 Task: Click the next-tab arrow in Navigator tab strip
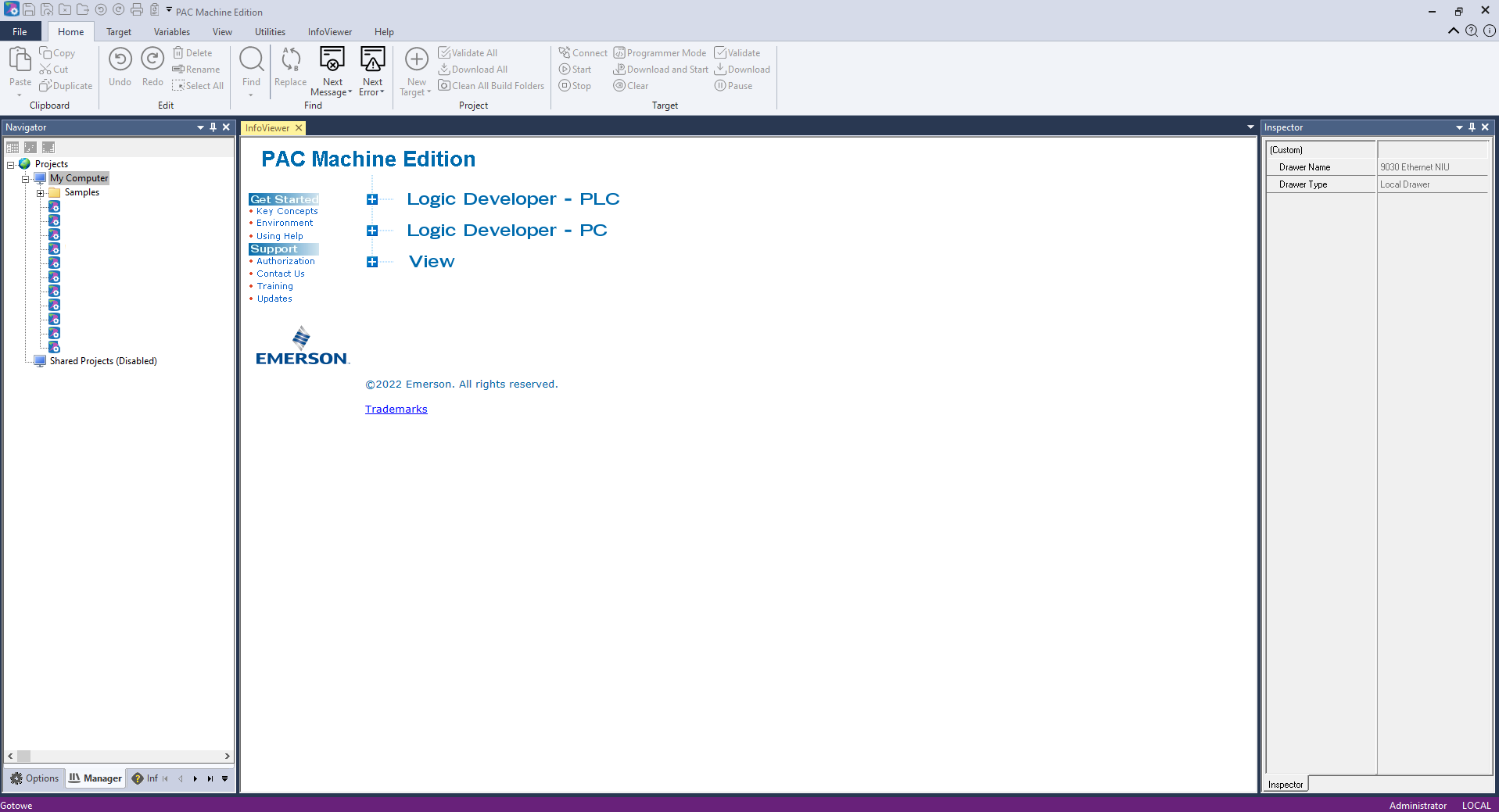[x=195, y=778]
